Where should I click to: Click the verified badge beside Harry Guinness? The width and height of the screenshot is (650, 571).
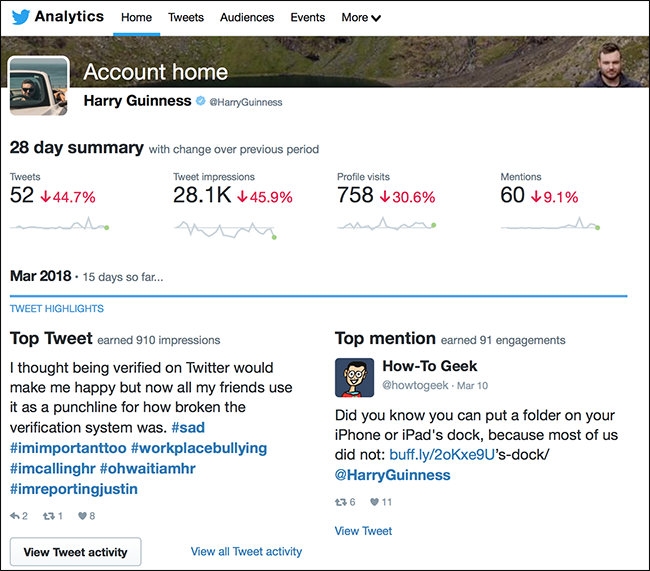click(201, 101)
